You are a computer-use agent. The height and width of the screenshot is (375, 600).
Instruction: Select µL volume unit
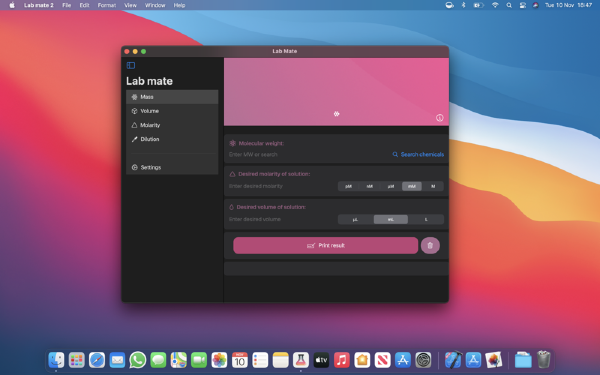point(355,219)
